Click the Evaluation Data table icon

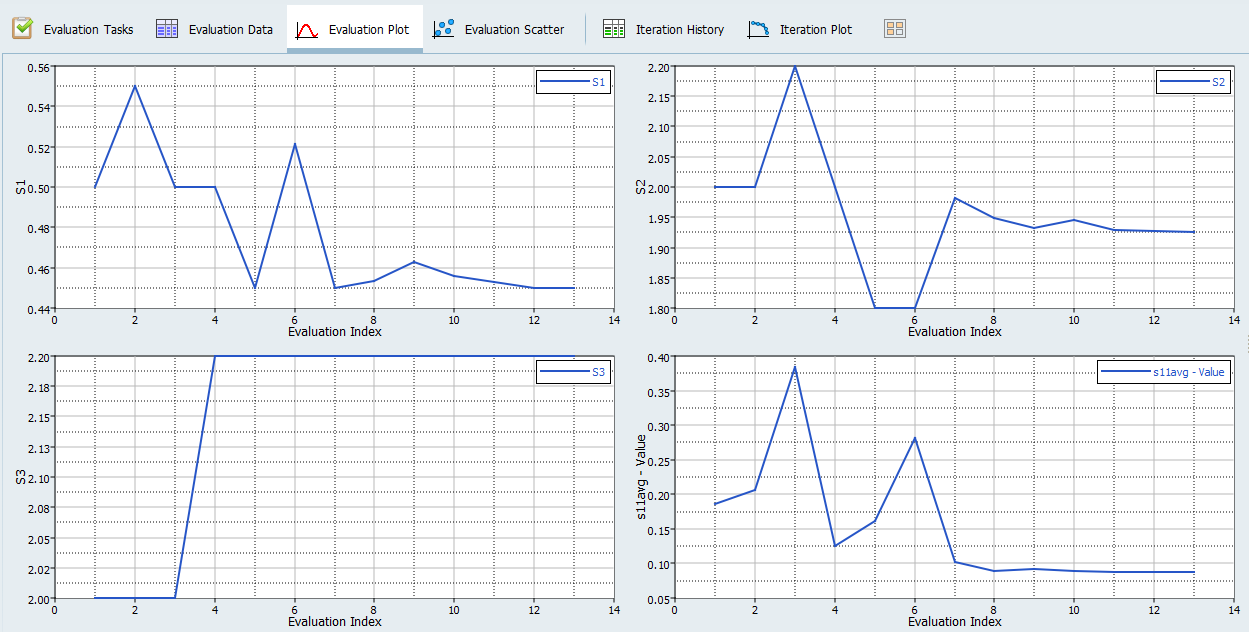(165, 28)
